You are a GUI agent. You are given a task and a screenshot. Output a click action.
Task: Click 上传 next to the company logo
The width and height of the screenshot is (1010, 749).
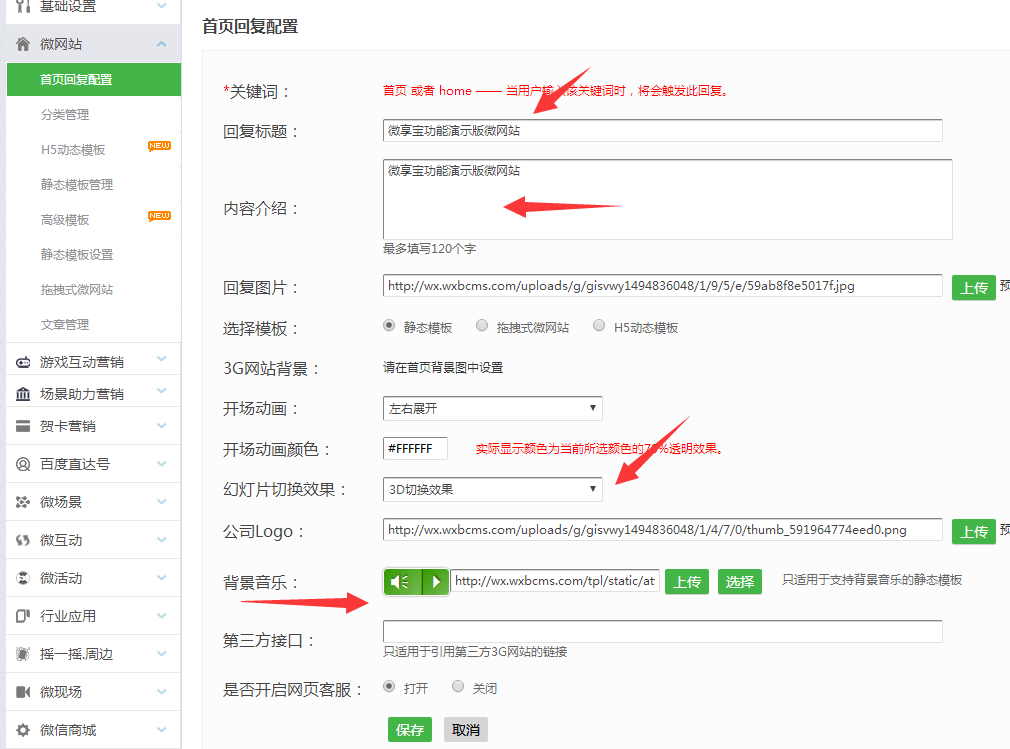(974, 532)
